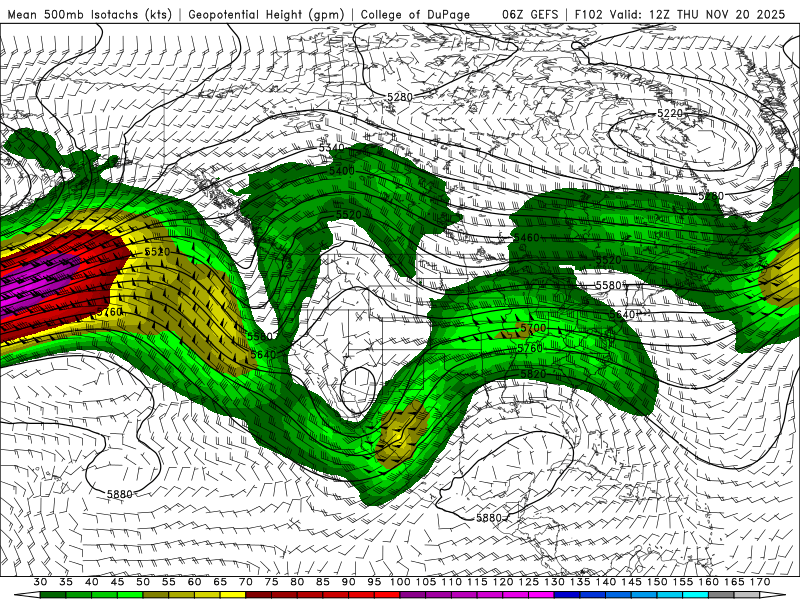Click the 85 knots legend value
Image resolution: width=800 pixels, height=600 pixels.
(x=323, y=582)
